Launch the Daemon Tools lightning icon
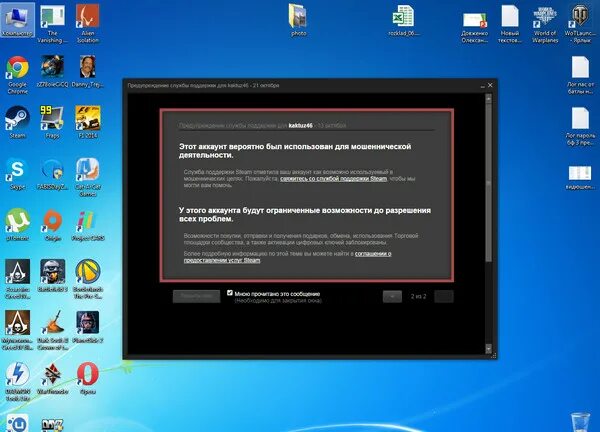The height and width of the screenshot is (432, 600). coord(18,381)
